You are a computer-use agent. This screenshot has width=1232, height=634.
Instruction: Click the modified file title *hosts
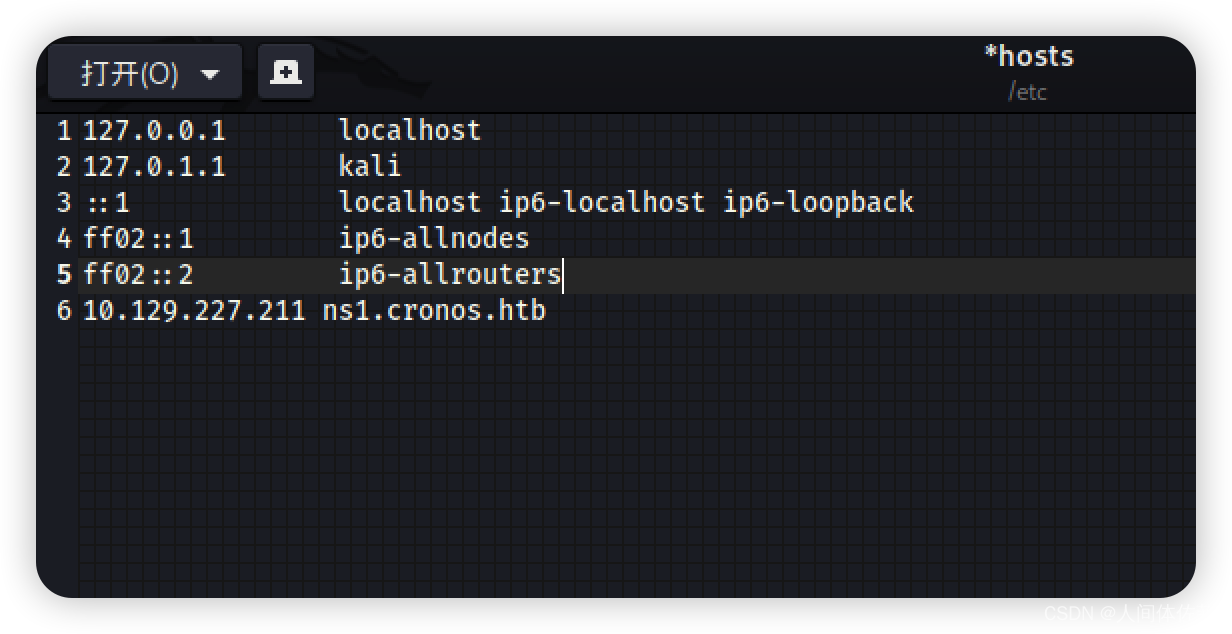1030,56
